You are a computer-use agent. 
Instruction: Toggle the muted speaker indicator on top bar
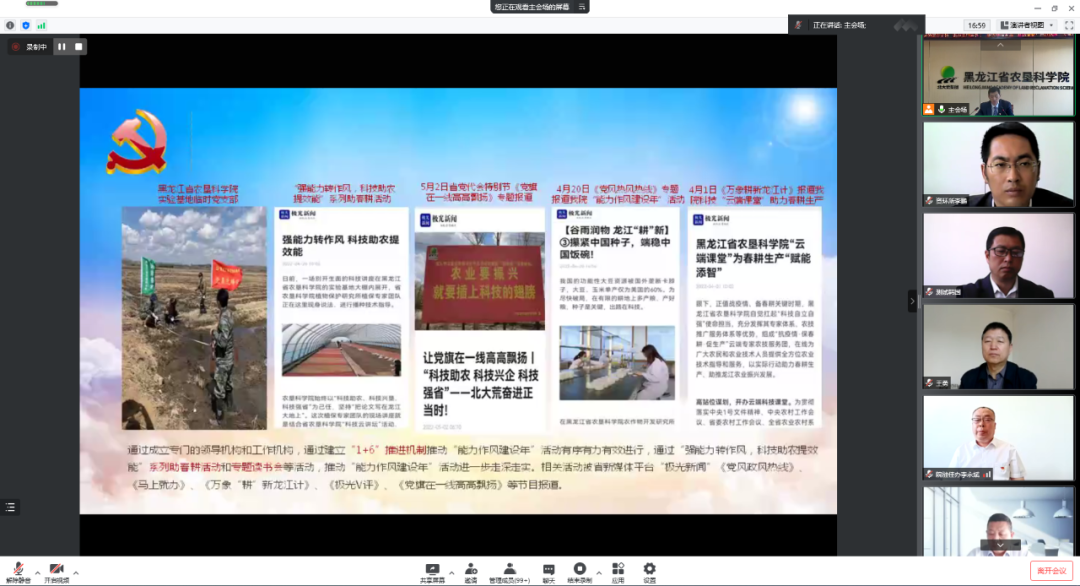click(x=797, y=24)
